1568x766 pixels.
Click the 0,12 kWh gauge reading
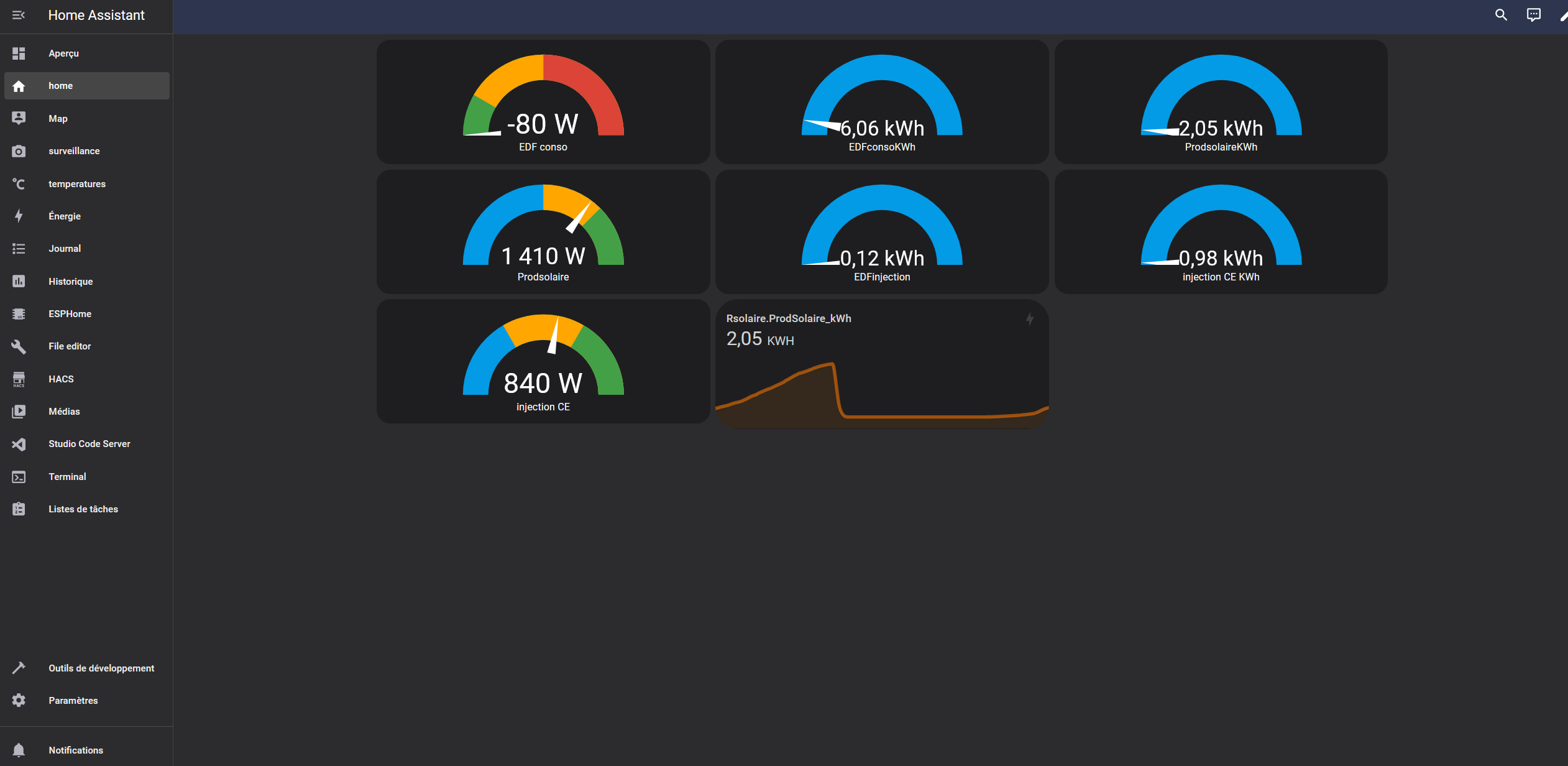pyautogui.click(x=883, y=258)
